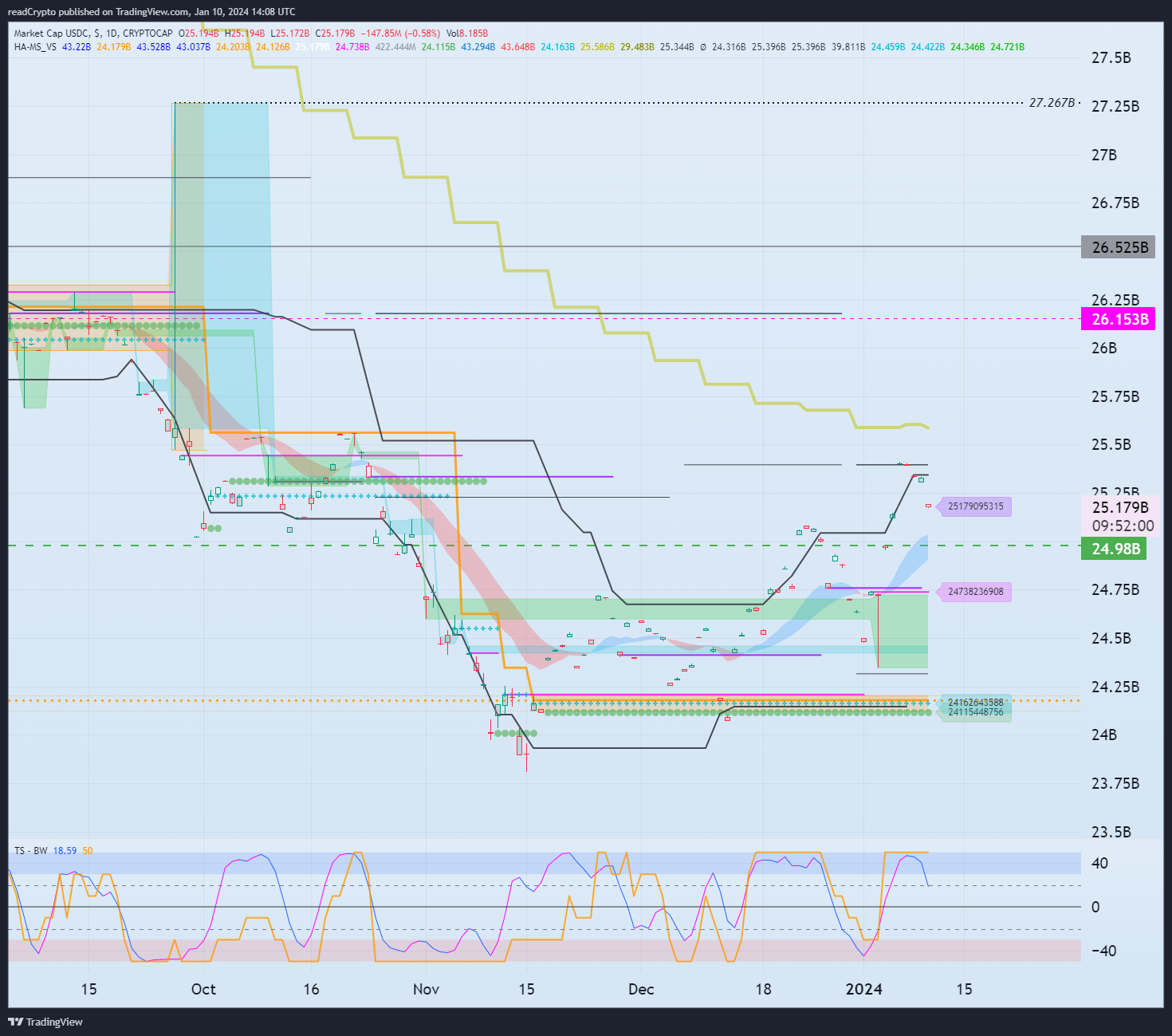Screen dimensions: 1172x1036
Task: Click the oscillator 0 scale label
Action: 1095,907
